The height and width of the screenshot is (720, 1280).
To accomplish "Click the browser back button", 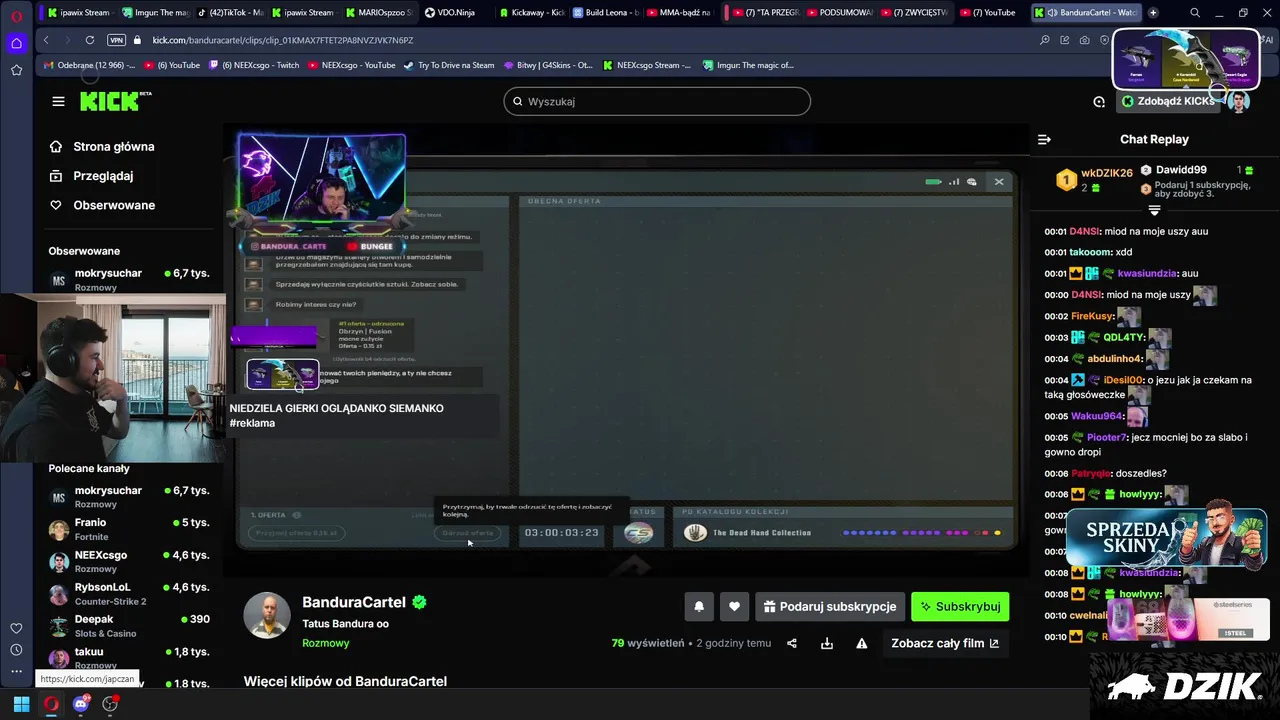I will (46, 40).
